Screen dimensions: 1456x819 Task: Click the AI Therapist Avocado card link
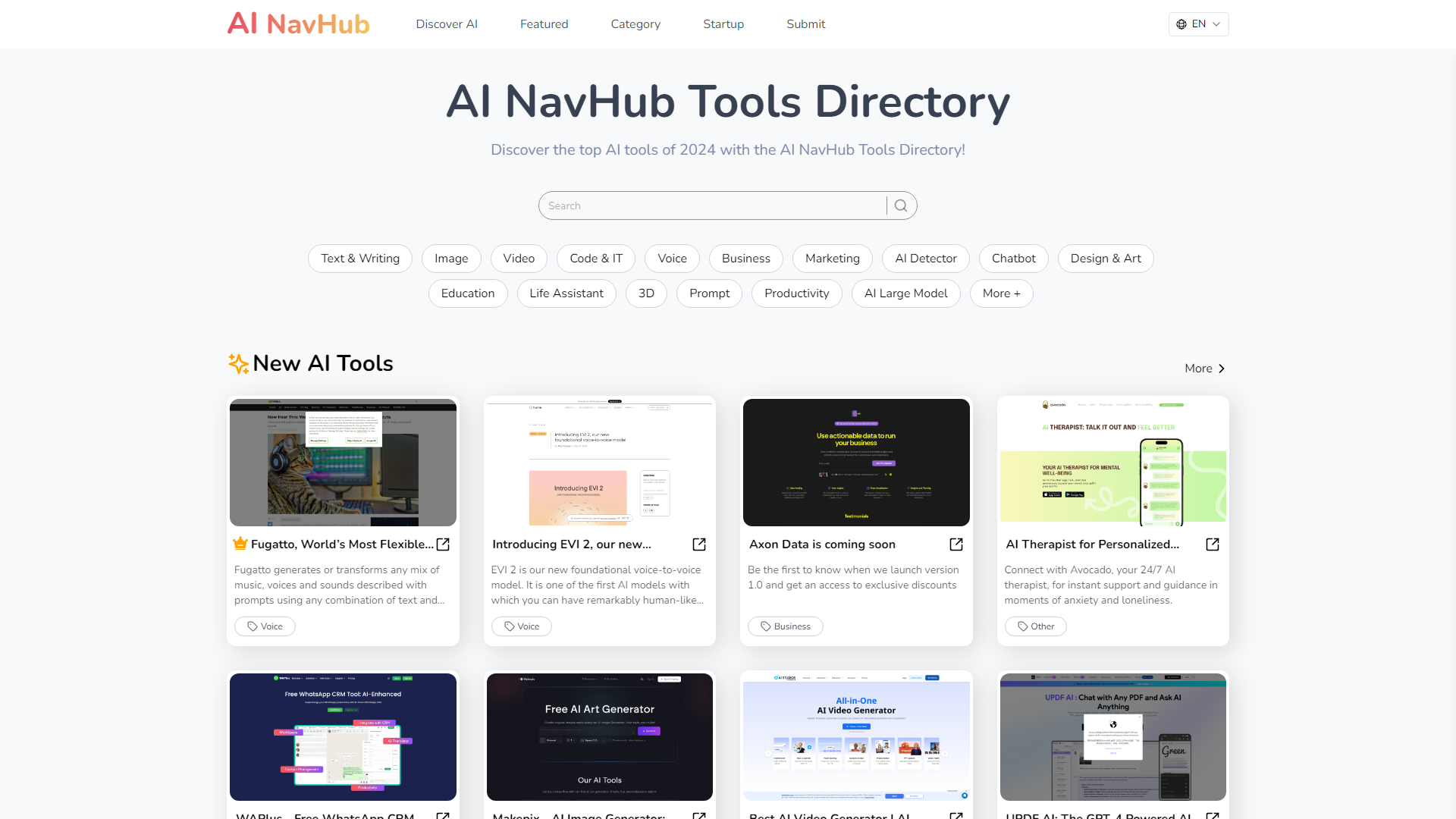[x=1212, y=544]
